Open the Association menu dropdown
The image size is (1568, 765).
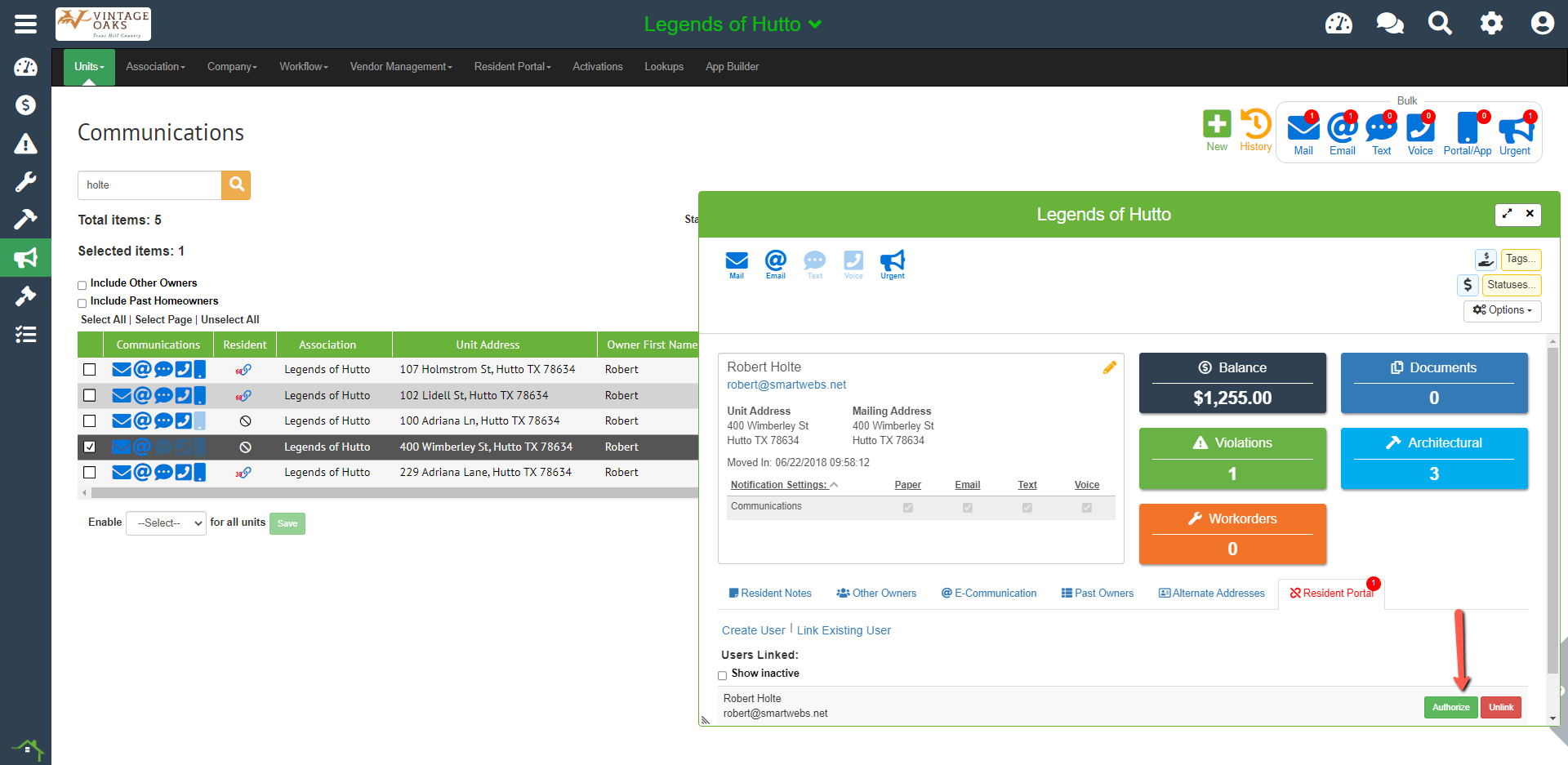[x=155, y=67]
